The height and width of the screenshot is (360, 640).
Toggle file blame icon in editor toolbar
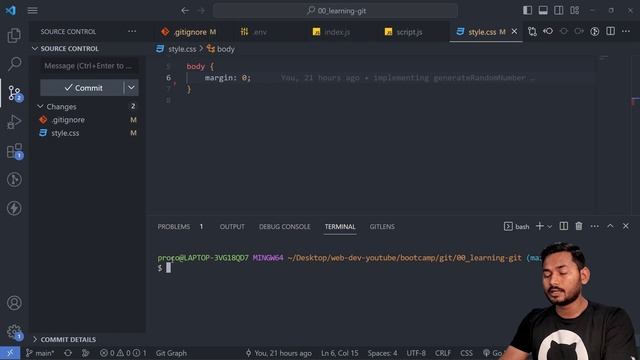tap(548, 31)
